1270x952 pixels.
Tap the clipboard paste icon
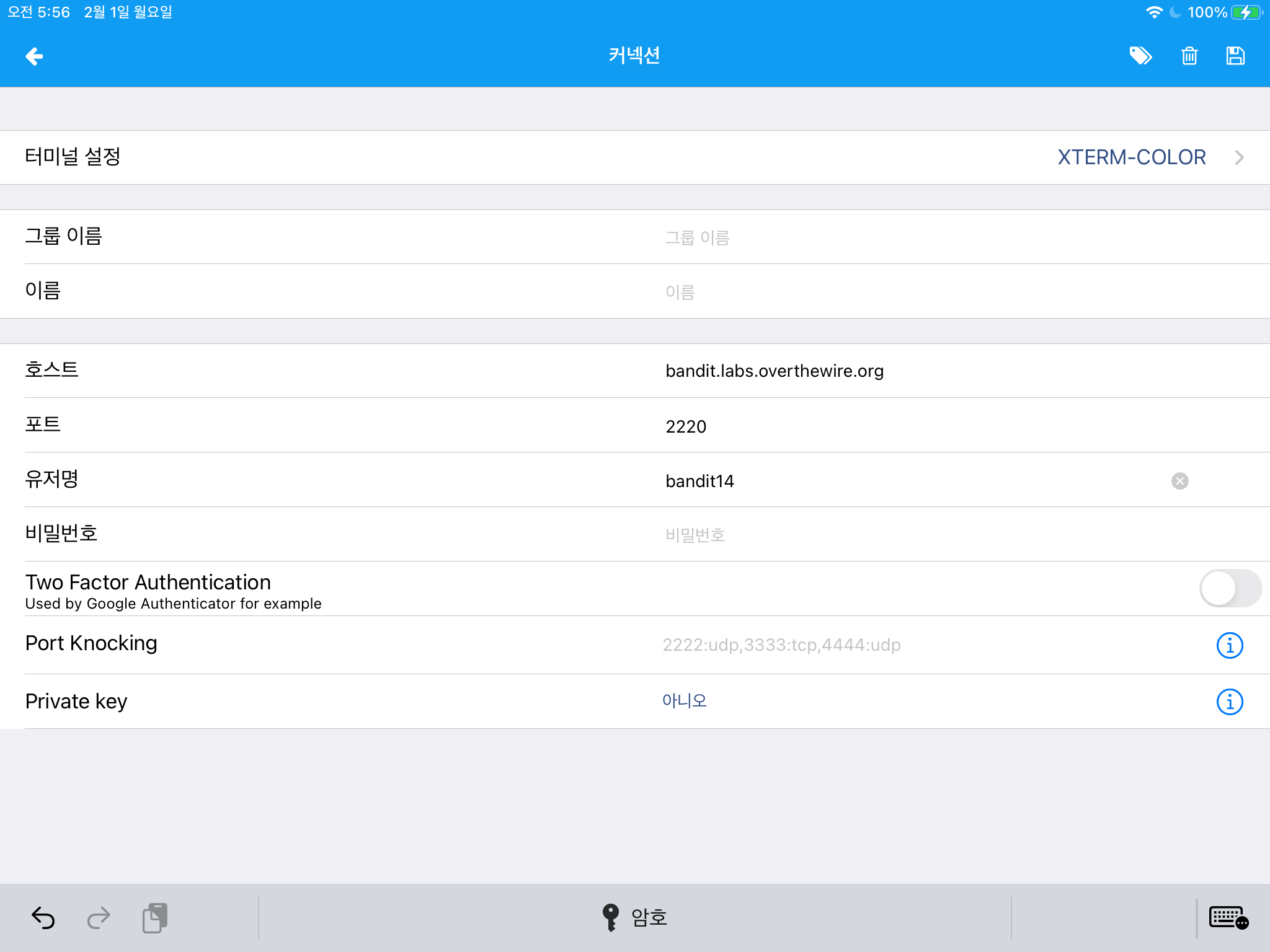pos(154,918)
